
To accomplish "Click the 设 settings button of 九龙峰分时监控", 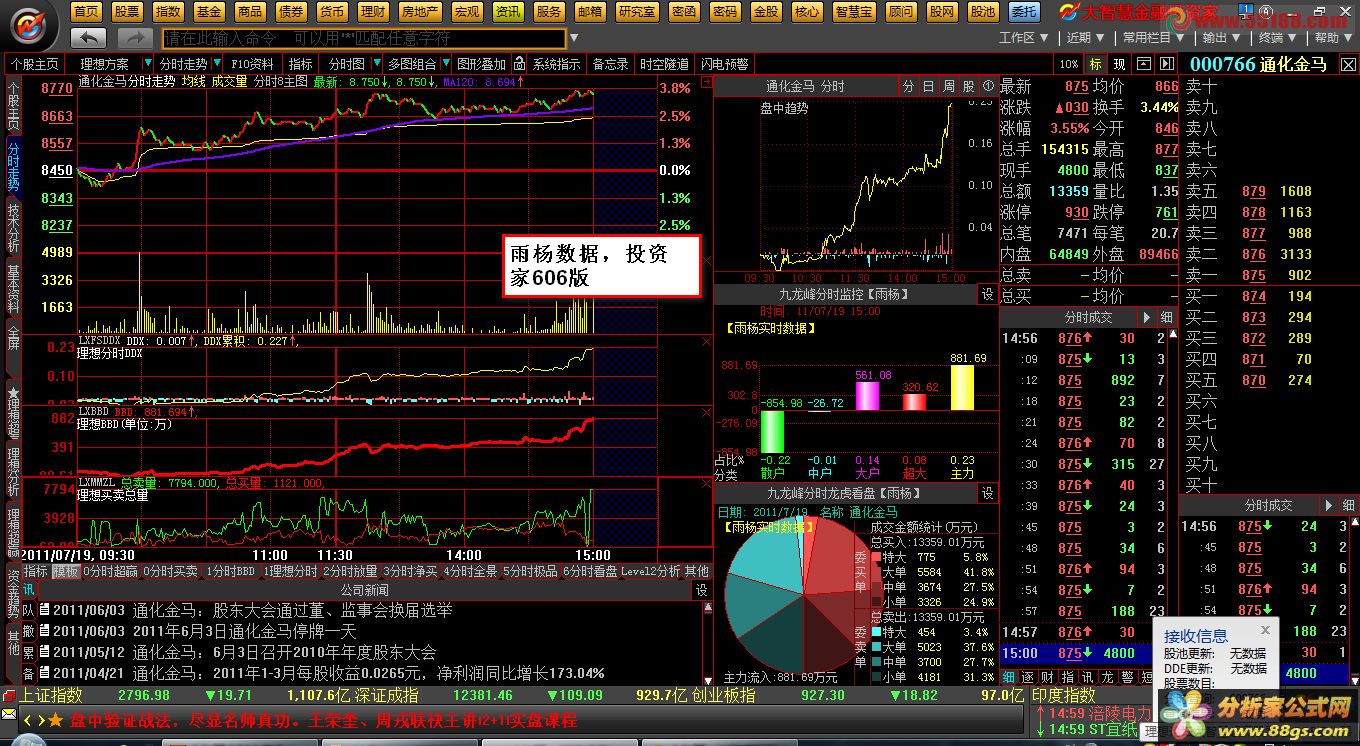I will [x=987, y=294].
